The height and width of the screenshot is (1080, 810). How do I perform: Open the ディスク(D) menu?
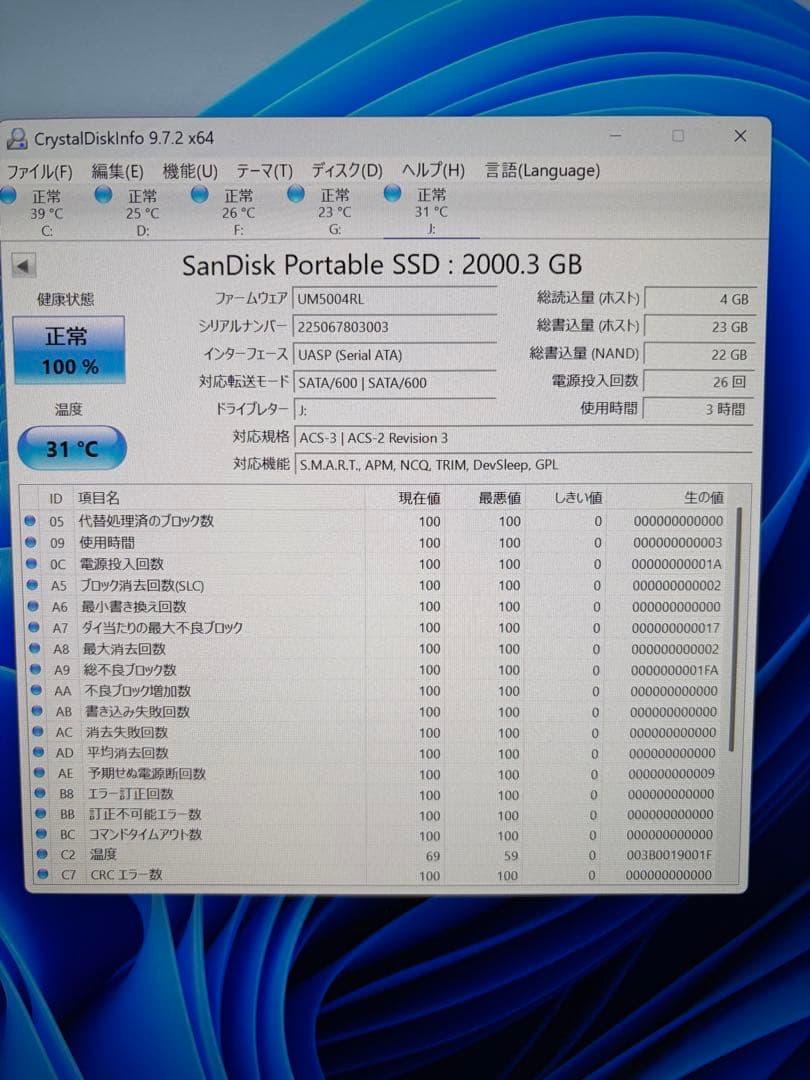(x=344, y=171)
